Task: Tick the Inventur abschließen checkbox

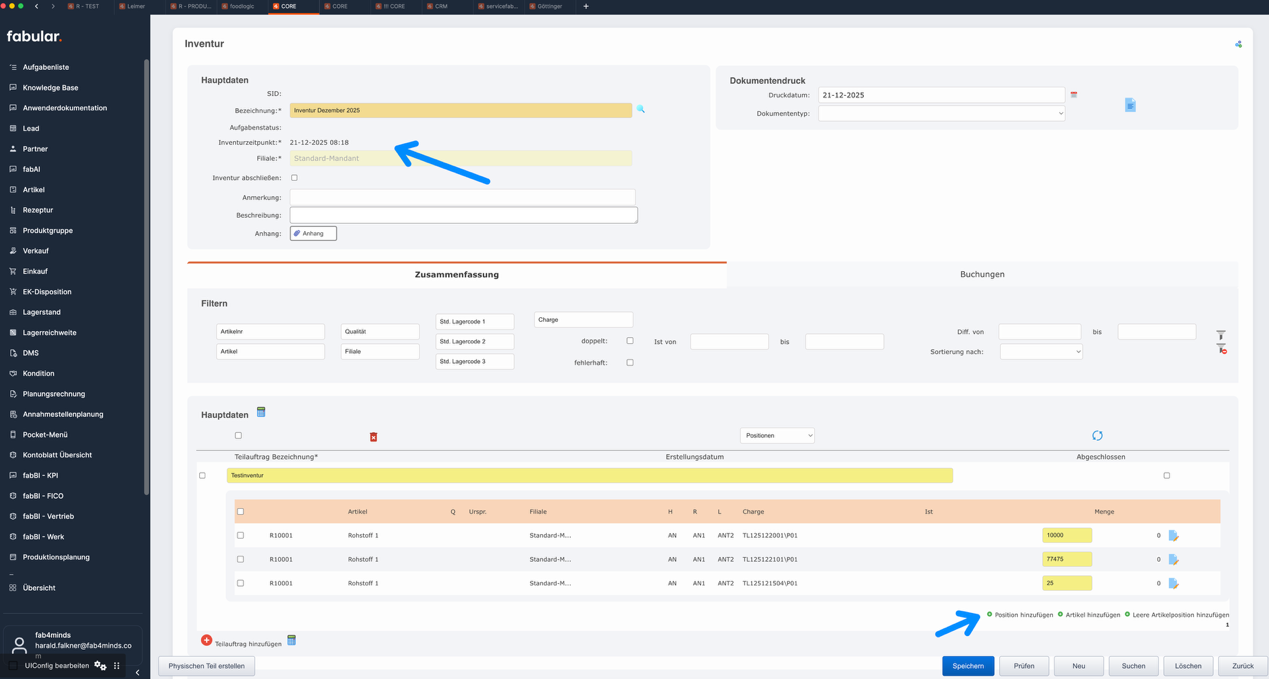Action: [294, 178]
